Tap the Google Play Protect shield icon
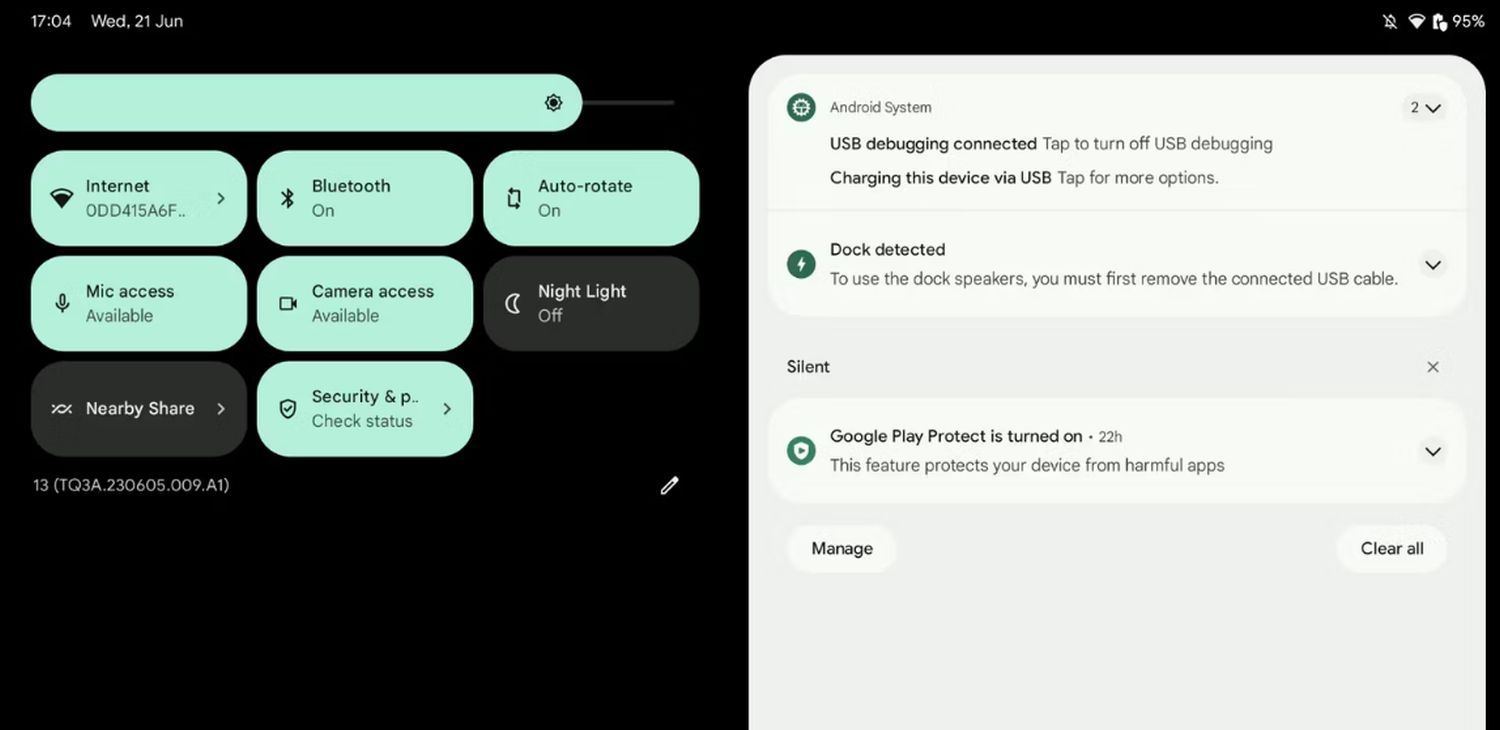Screen dimensions: 1500x730 click(x=801, y=451)
